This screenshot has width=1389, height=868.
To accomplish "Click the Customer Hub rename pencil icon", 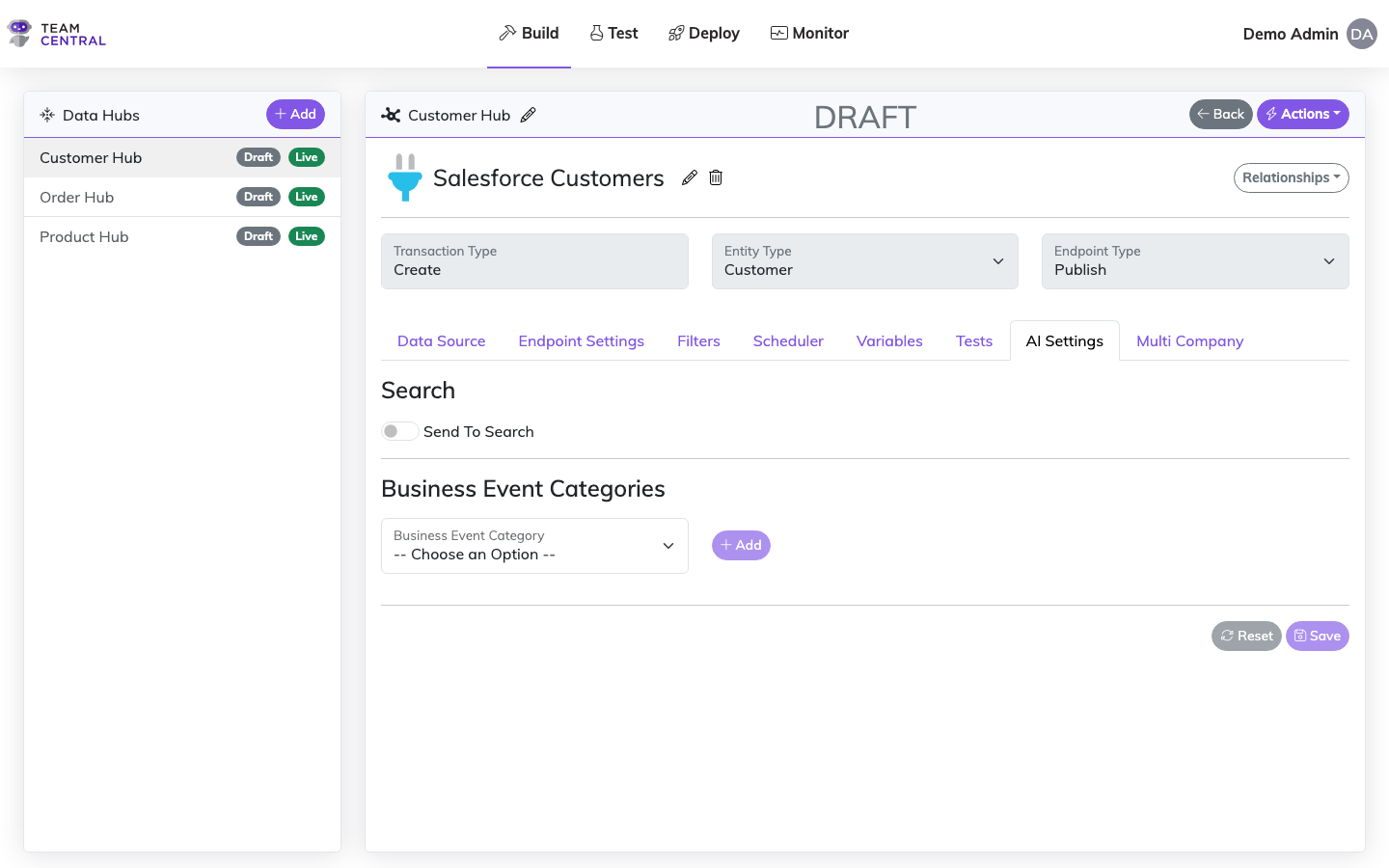I will 529,114.
